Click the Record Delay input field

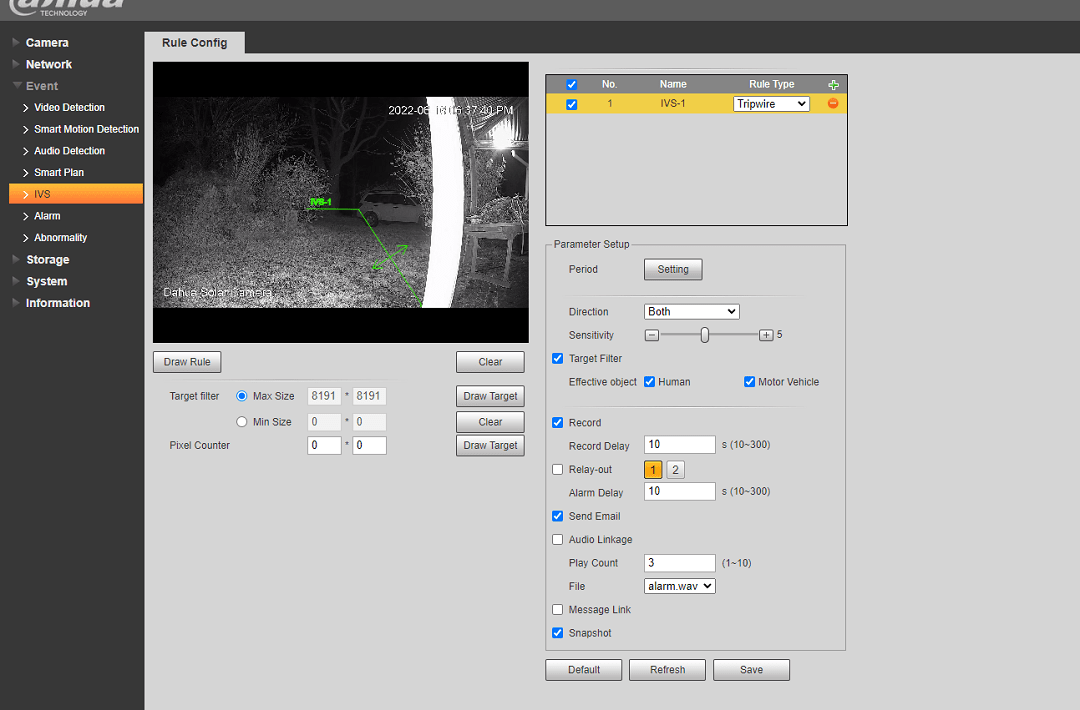coord(680,445)
